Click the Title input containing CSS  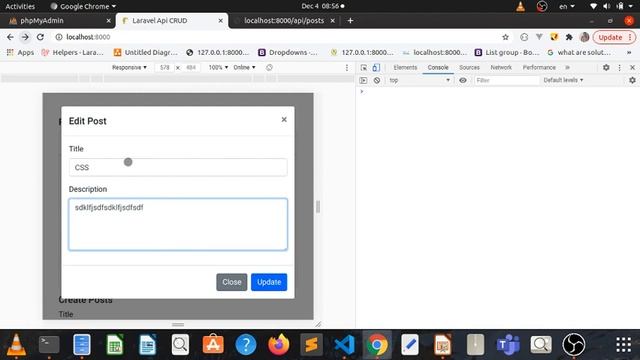[x=178, y=167]
